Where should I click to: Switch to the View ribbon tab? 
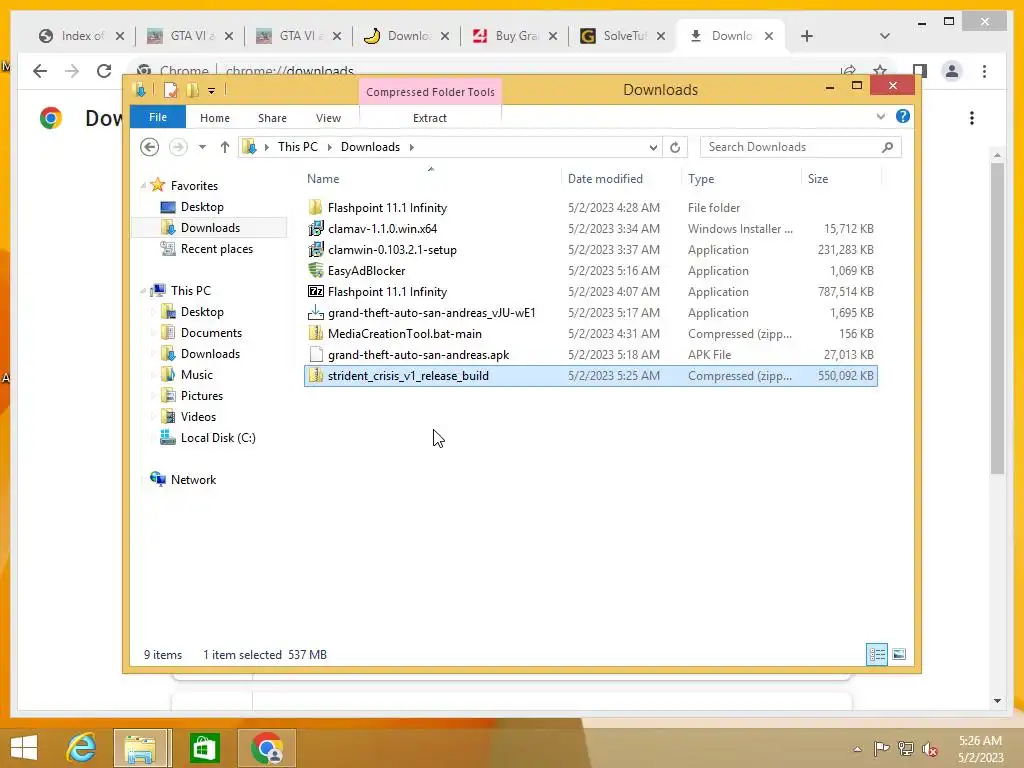(x=328, y=118)
